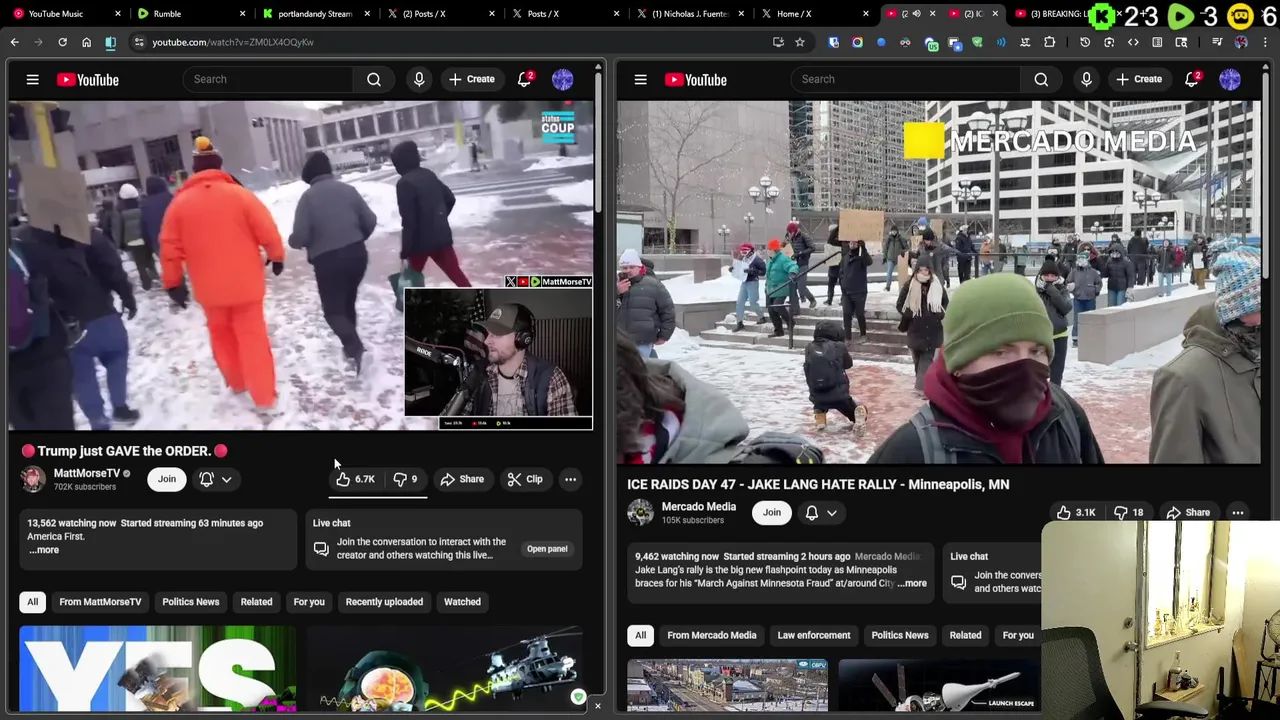
Task: Open live chat panel with 'Open panel'
Action: 547,549
